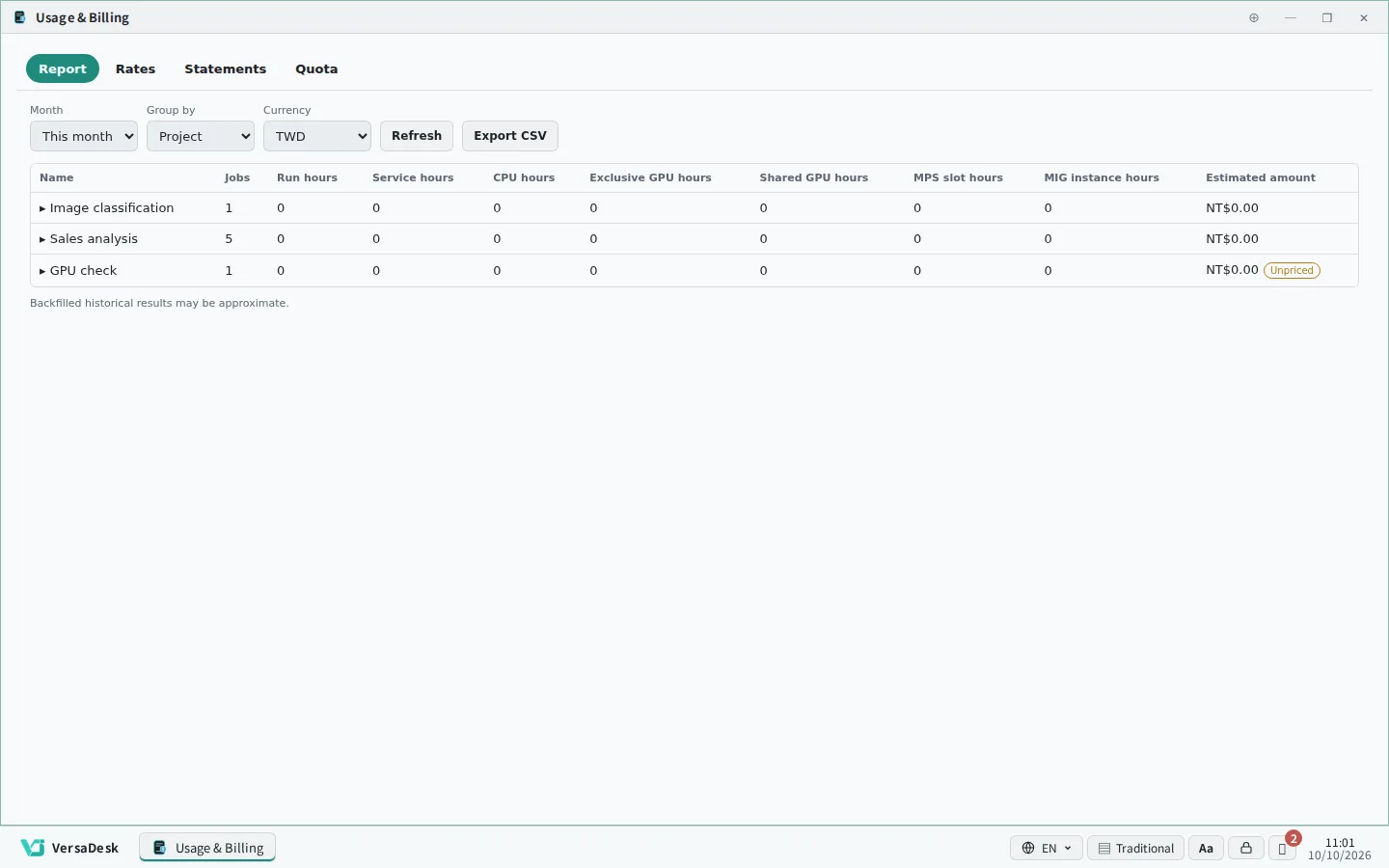This screenshot has height=868, width=1389.
Task: Click the NT$0.00 amount for Image classification
Action: pyautogui.click(x=1232, y=208)
